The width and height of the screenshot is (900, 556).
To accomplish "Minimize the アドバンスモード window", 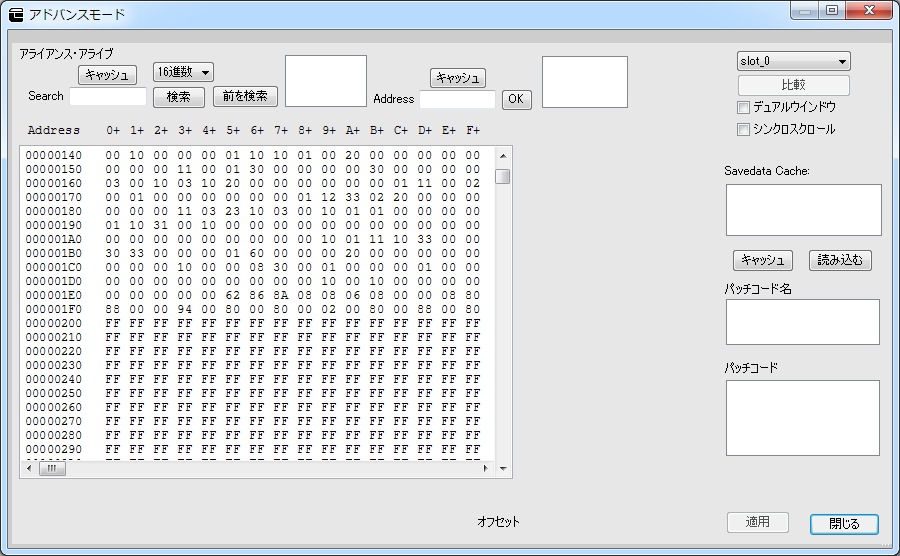I will (805, 11).
